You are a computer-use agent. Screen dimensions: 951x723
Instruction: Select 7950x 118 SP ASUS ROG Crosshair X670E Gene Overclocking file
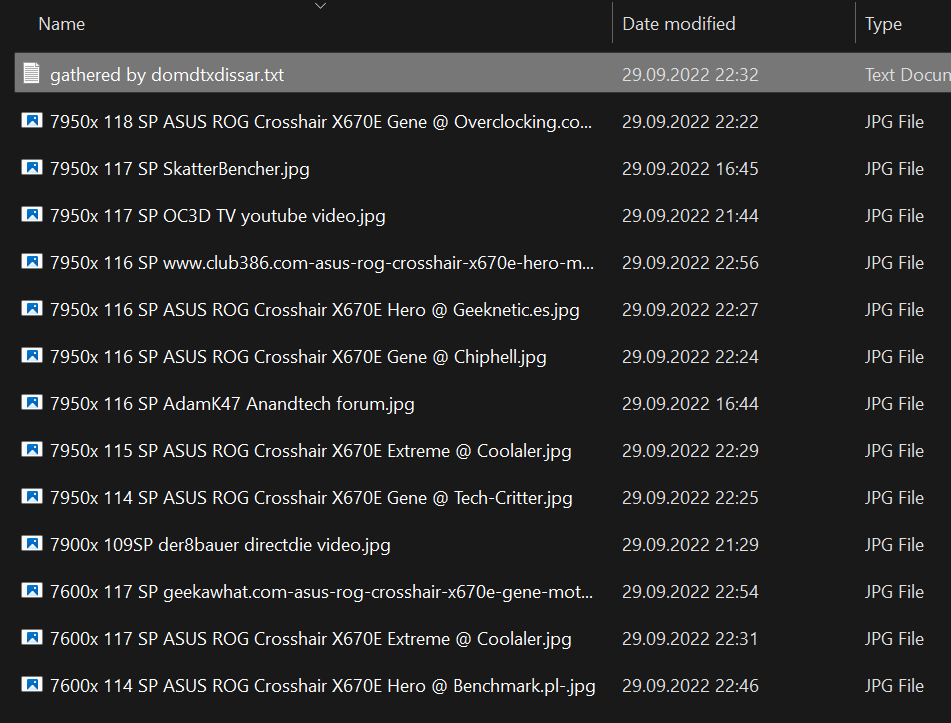[321, 122]
